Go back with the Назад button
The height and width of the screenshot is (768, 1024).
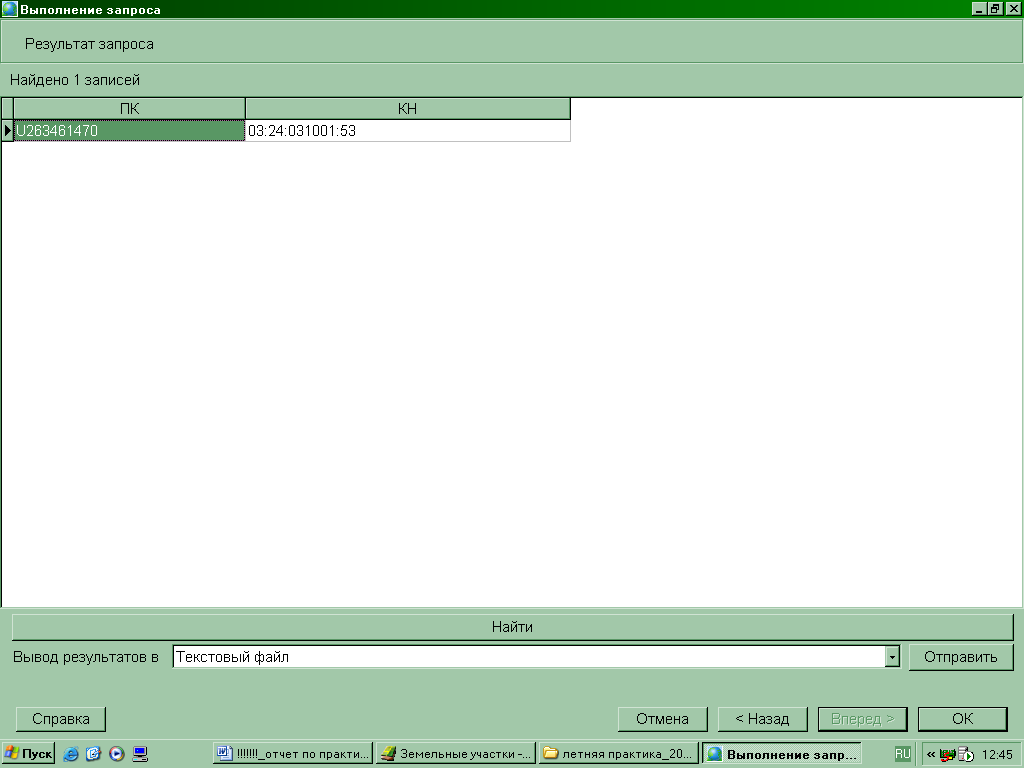[762, 719]
